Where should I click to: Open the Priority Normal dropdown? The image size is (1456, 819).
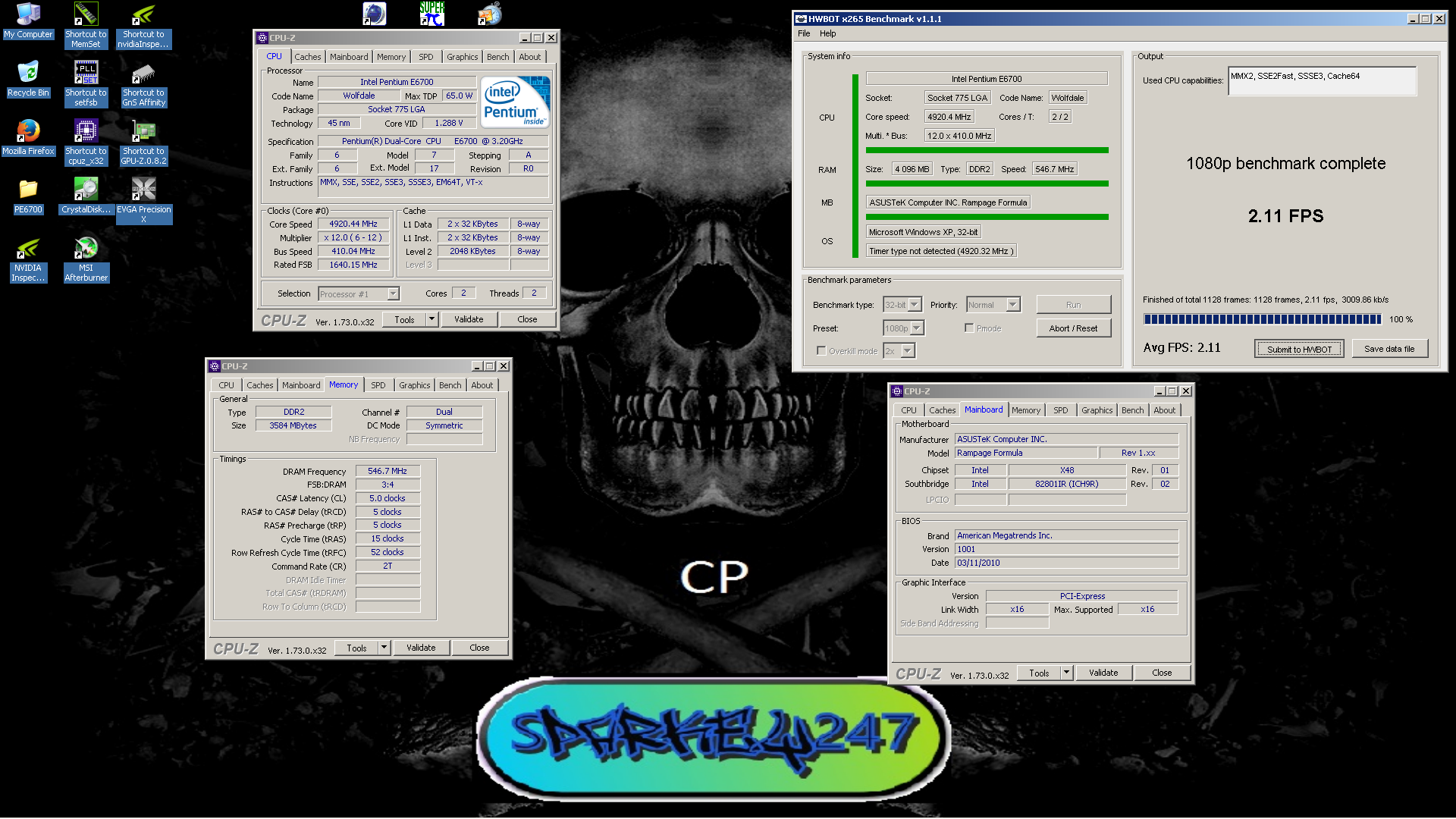click(x=1013, y=305)
